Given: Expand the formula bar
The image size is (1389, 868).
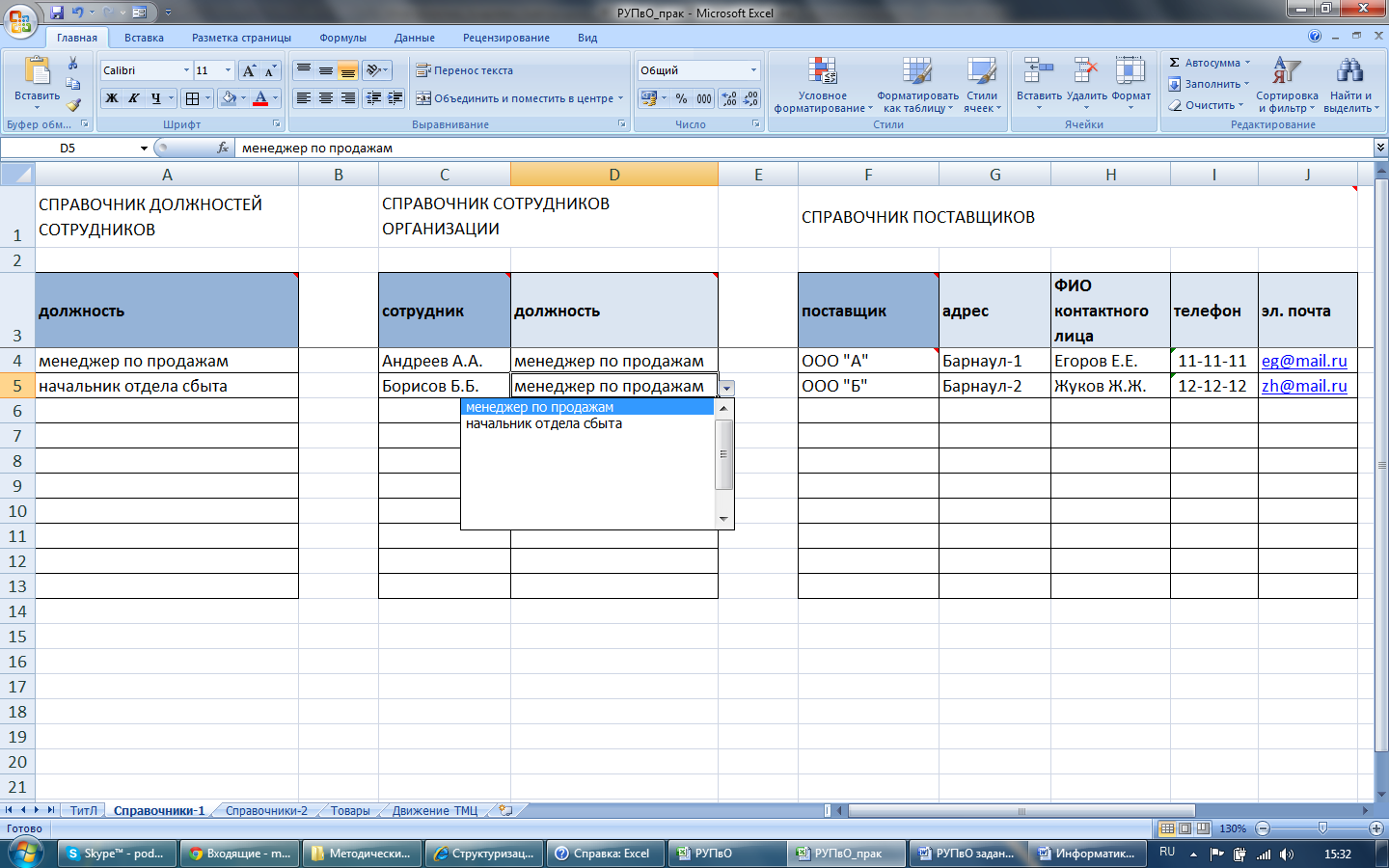Looking at the screenshot, I should (x=1380, y=148).
